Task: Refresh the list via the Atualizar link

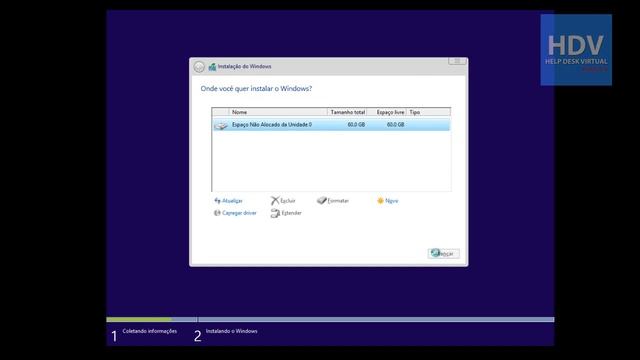Action: (232, 201)
